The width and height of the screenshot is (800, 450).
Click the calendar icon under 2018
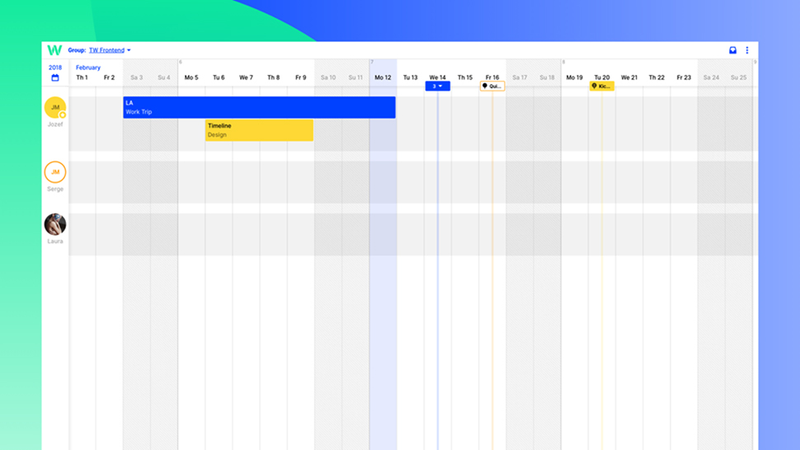point(55,78)
